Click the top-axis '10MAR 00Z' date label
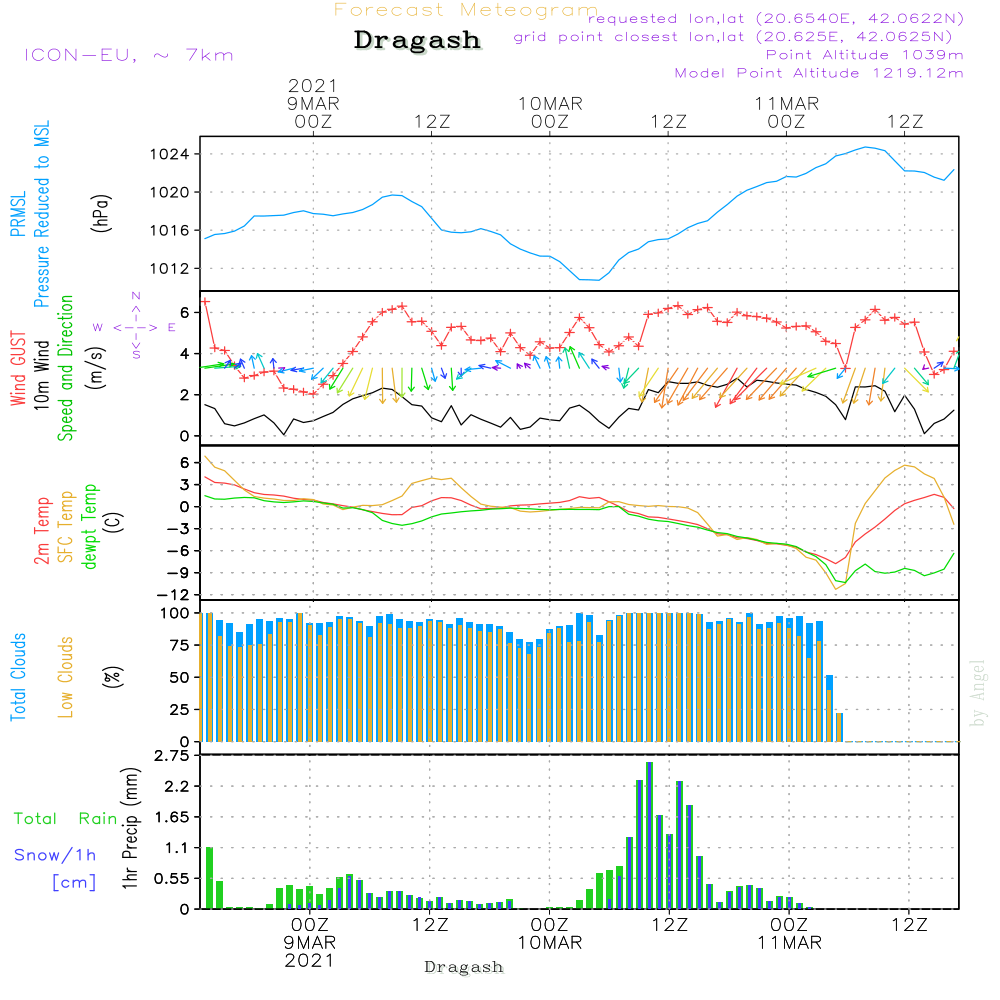The height and width of the screenshot is (1000, 1000). point(550,112)
